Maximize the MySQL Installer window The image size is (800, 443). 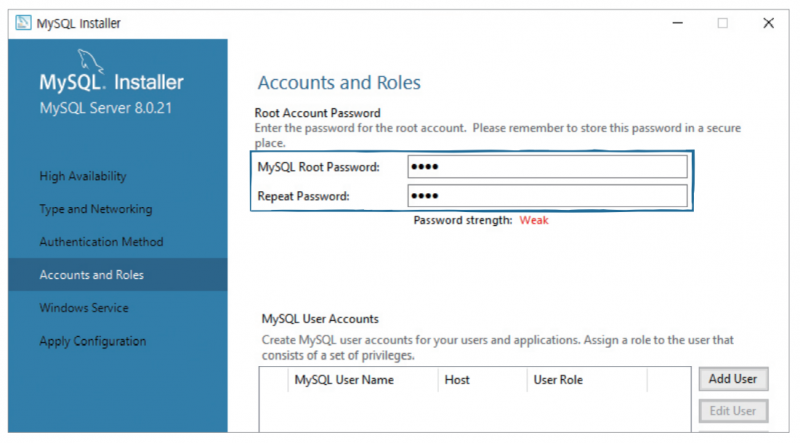(x=722, y=23)
